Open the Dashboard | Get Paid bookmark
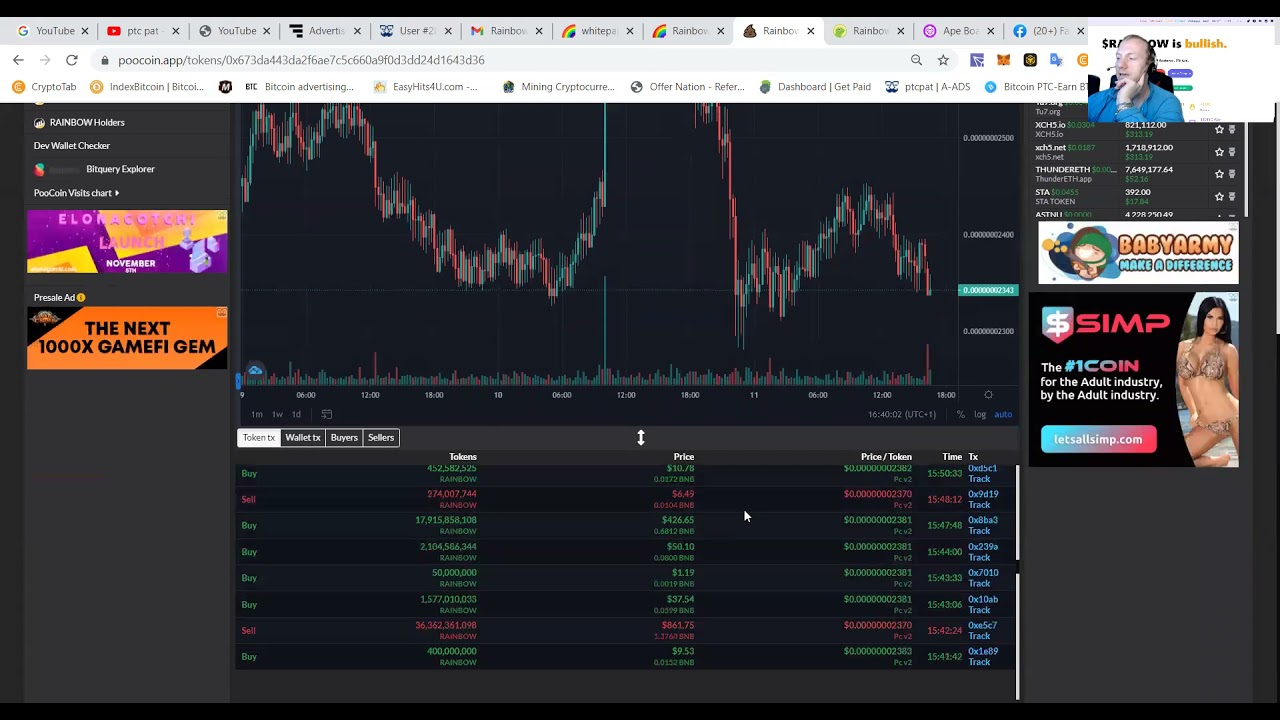The width and height of the screenshot is (1280, 720). pos(814,87)
